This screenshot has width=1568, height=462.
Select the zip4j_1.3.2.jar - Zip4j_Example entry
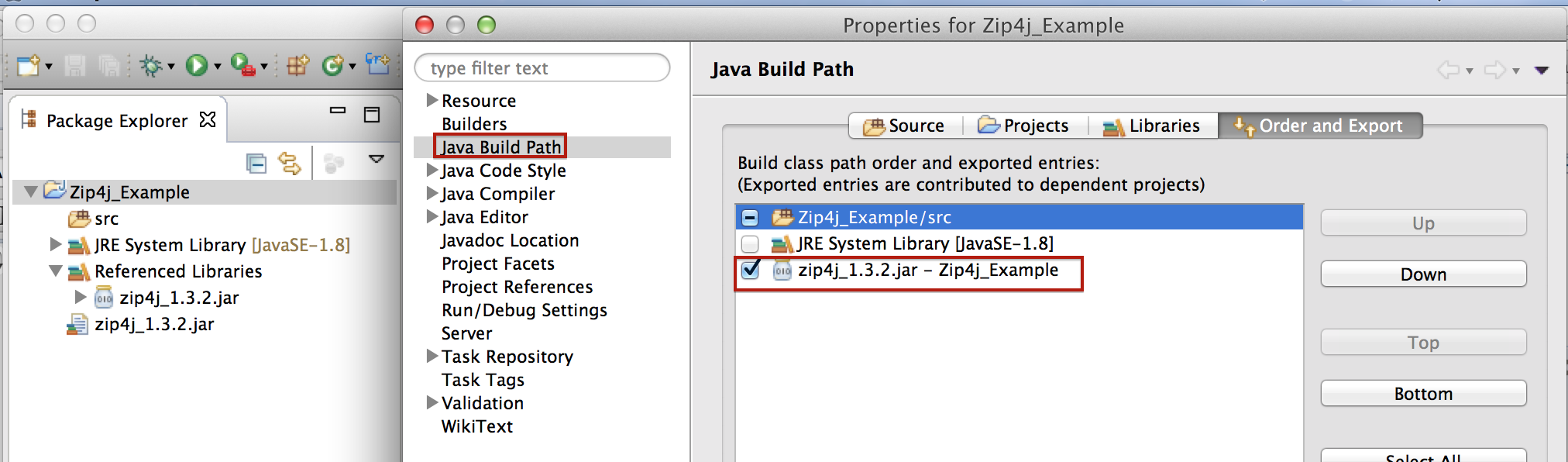928,270
